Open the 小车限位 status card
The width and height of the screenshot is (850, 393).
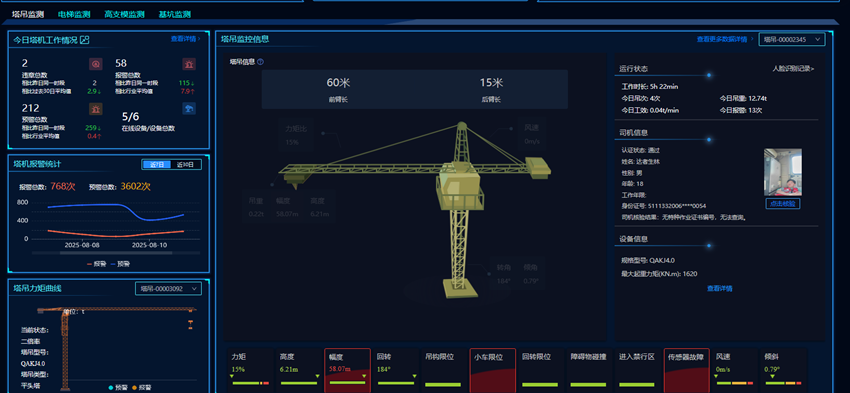(x=492, y=370)
